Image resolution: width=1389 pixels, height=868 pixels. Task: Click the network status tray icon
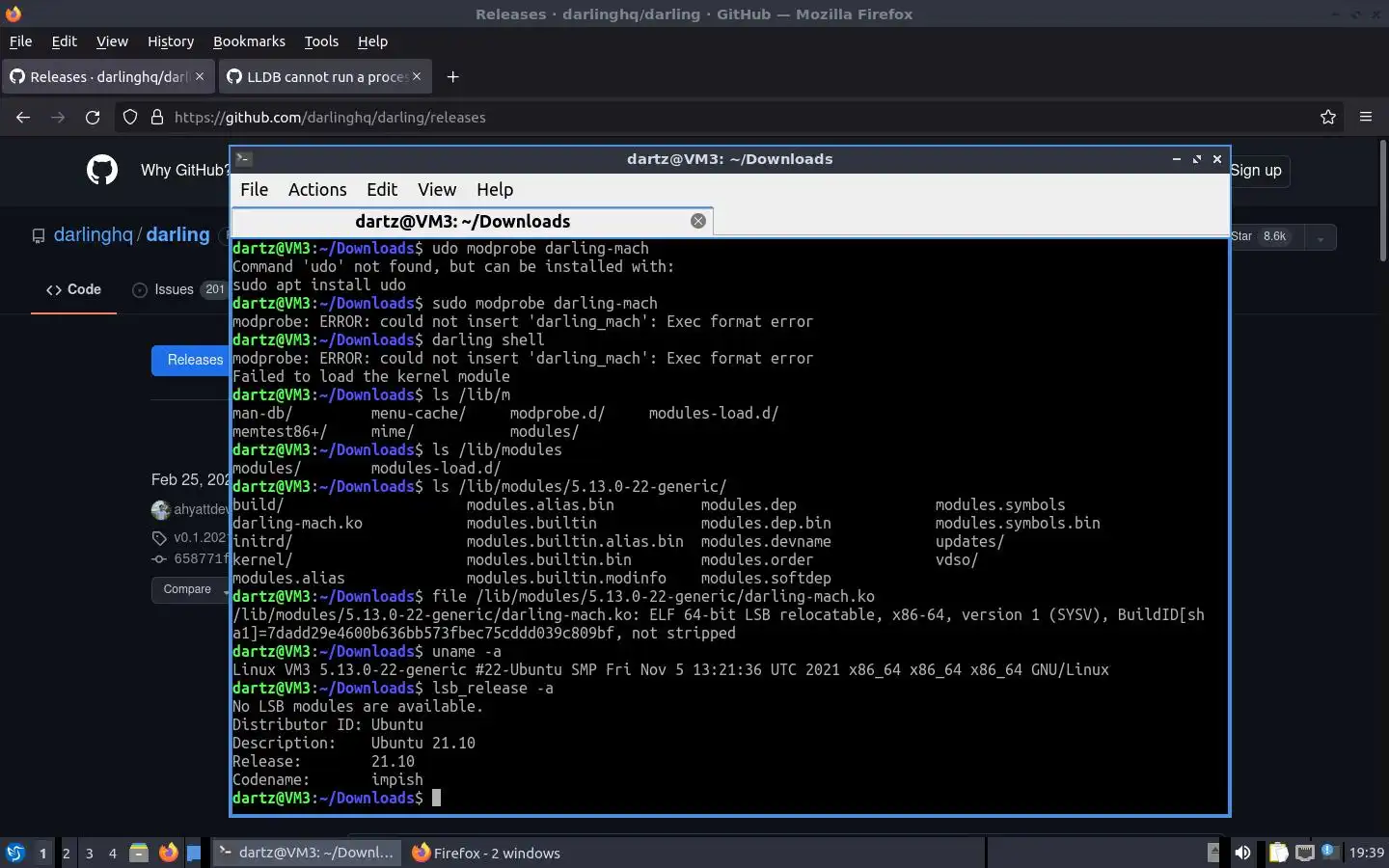[x=1304, y=853]
